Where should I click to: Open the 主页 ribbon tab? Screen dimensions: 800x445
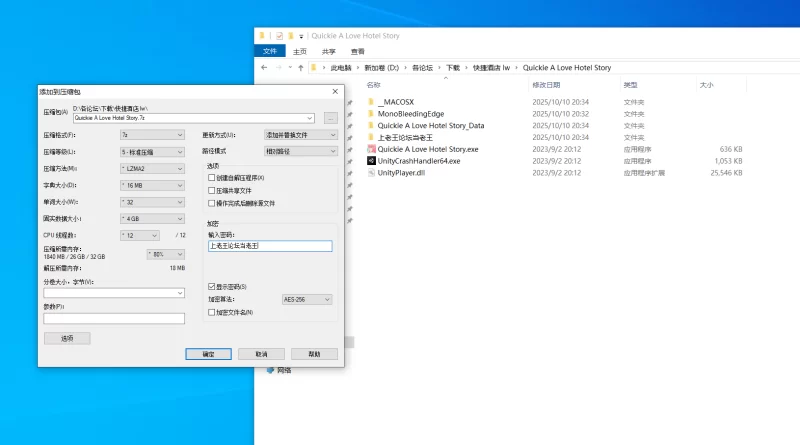pos(300,52)
